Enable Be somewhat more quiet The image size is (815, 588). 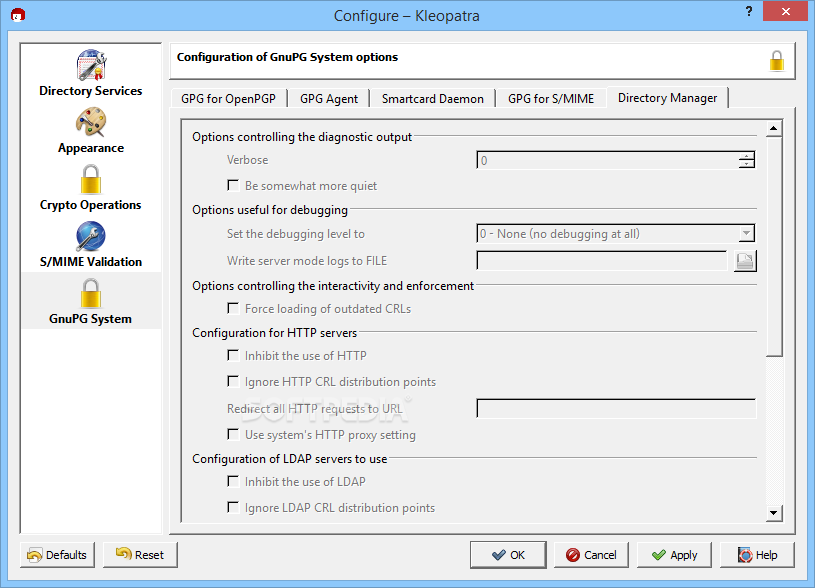233,186
